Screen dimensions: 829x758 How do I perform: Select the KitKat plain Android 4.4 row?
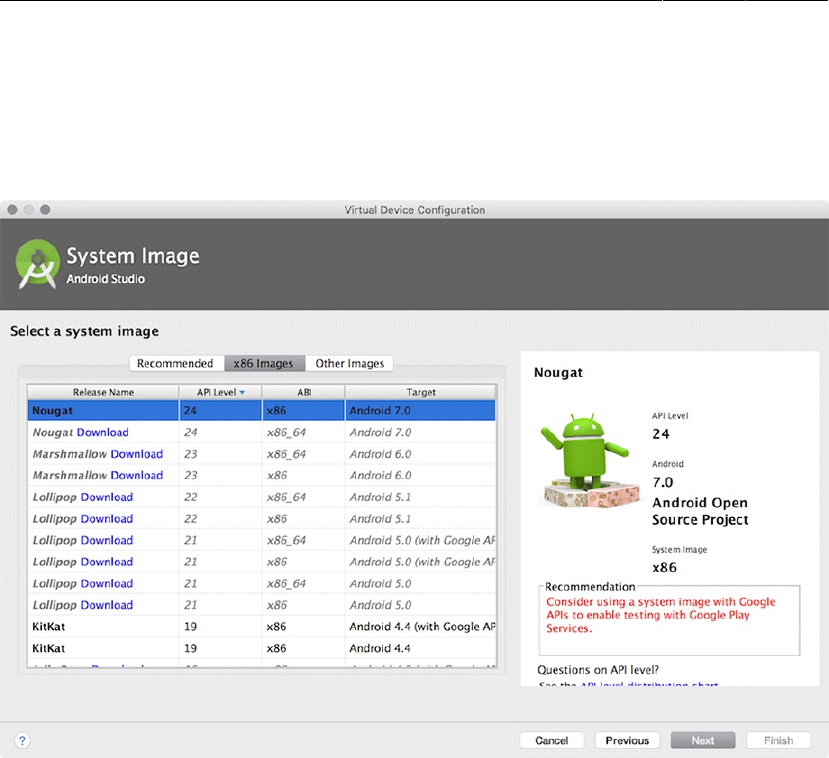262,648
